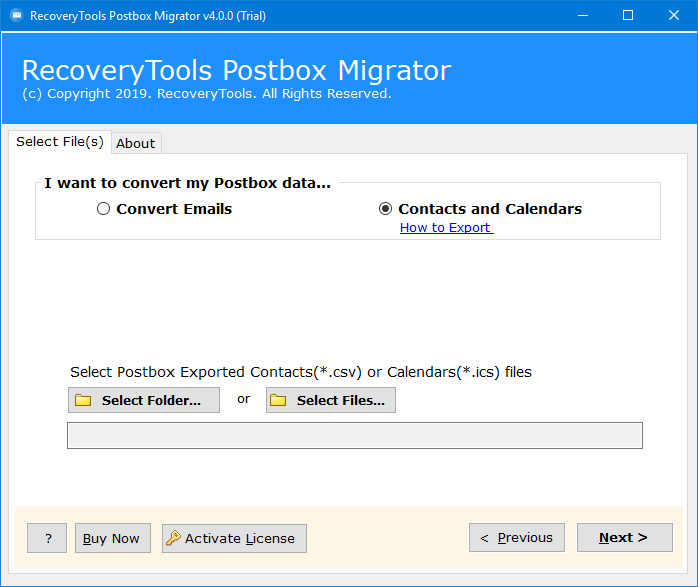Select the Convert Emails radio option
The image size is (698, 587).
tap(103, 209)
